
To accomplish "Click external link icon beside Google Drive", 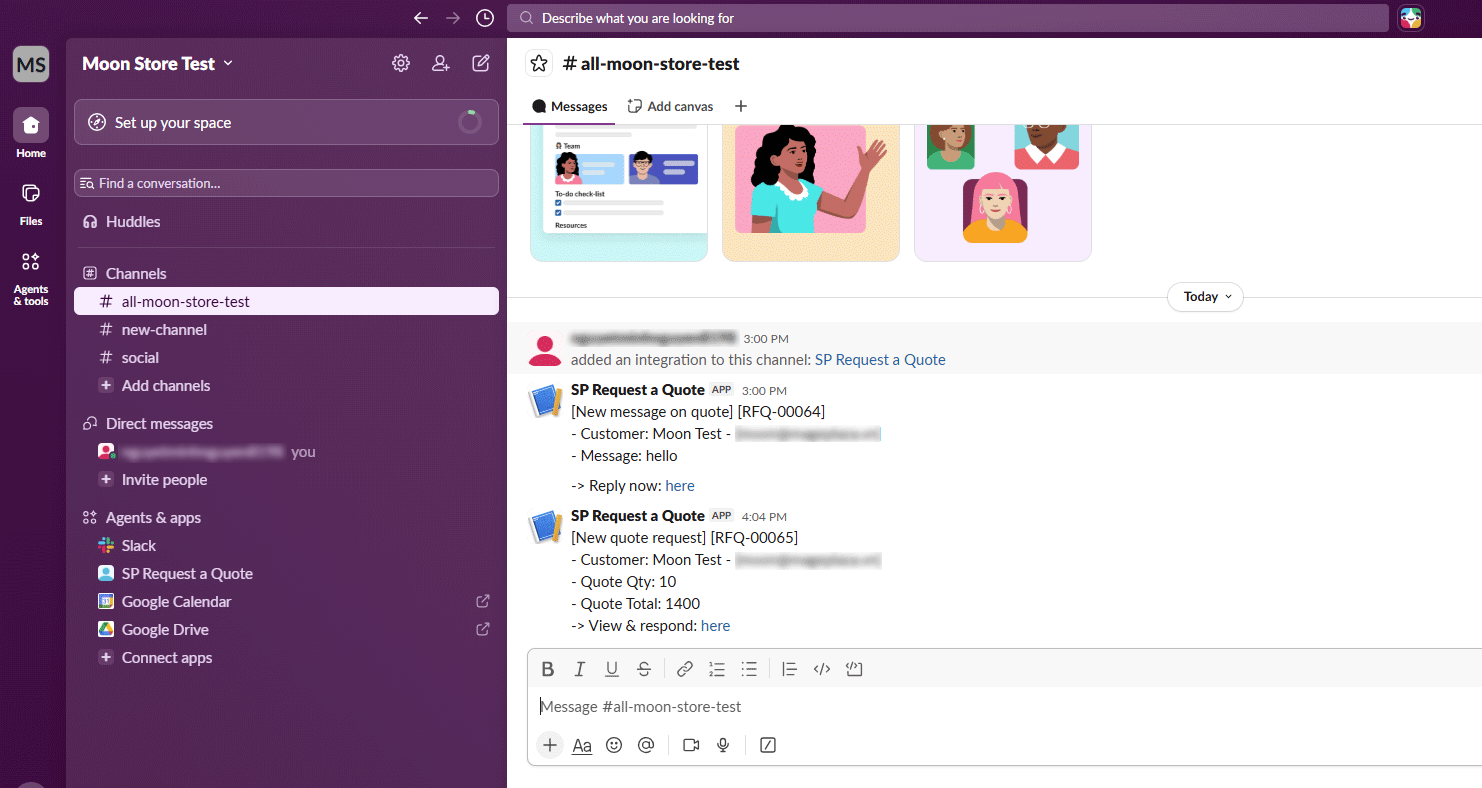I will [483, 629].
